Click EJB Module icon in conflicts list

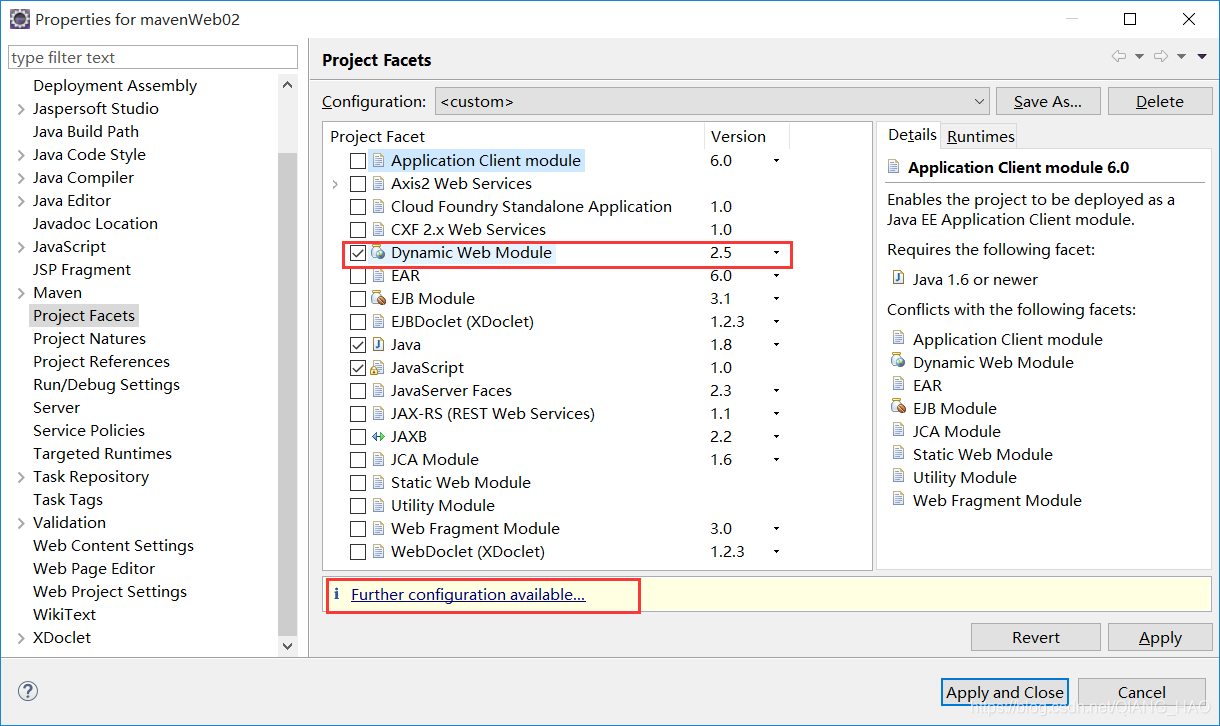[x=897, y=408]
